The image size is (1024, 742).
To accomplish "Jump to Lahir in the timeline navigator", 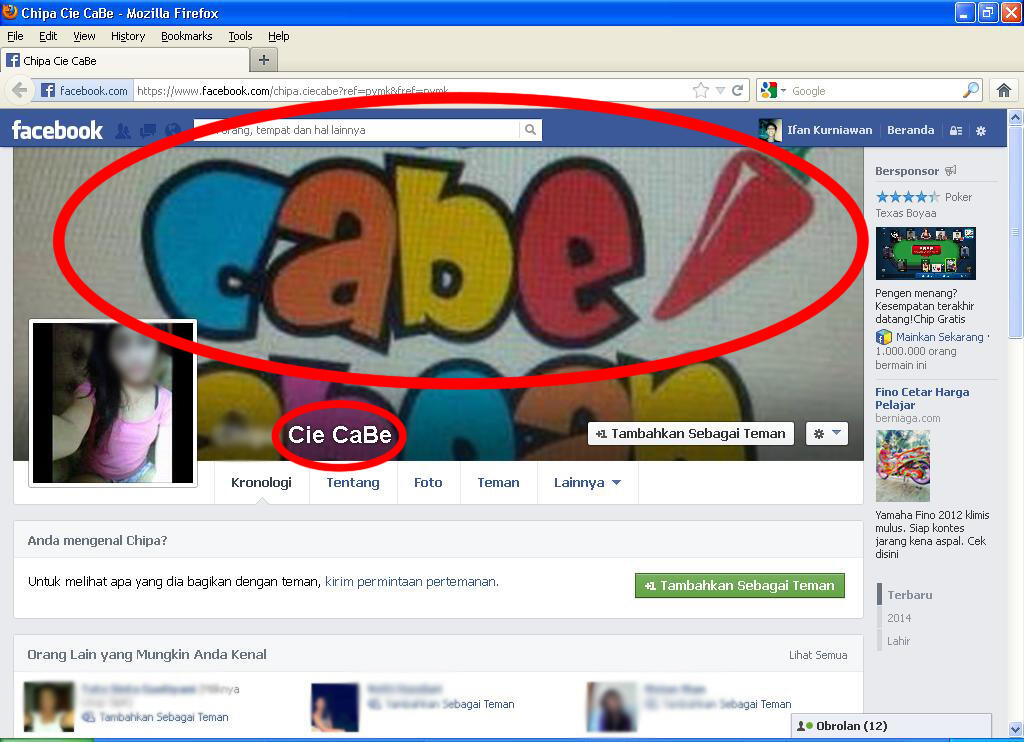I will click(x=898, y=641).
